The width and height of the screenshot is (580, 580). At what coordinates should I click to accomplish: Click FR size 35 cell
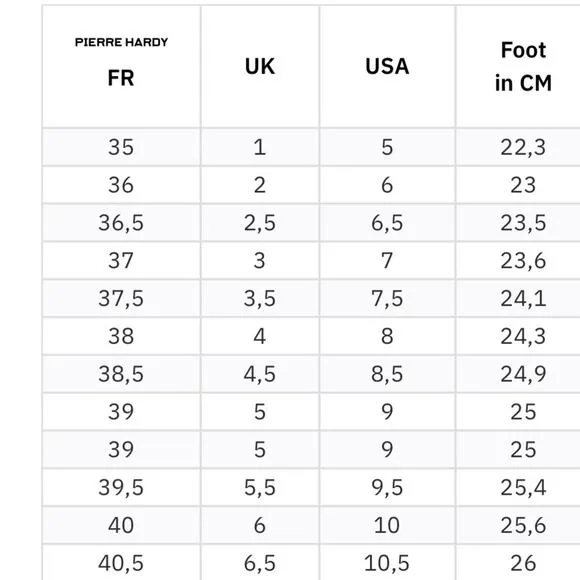[x=121, y=147]
